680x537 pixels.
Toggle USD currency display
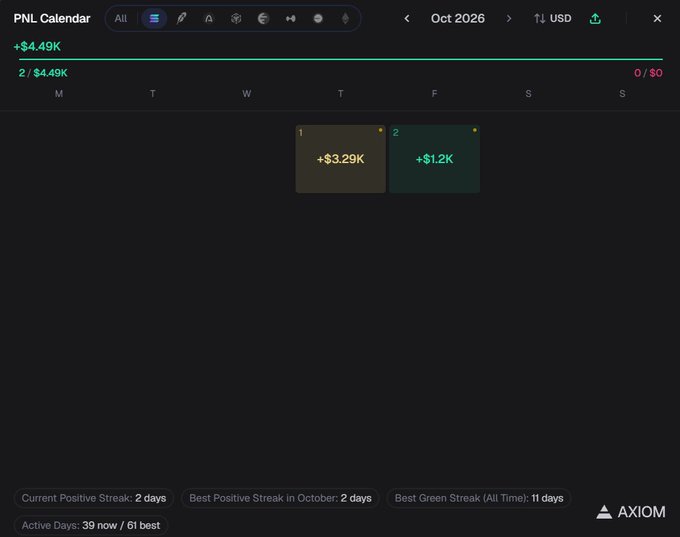click(552, 19)
